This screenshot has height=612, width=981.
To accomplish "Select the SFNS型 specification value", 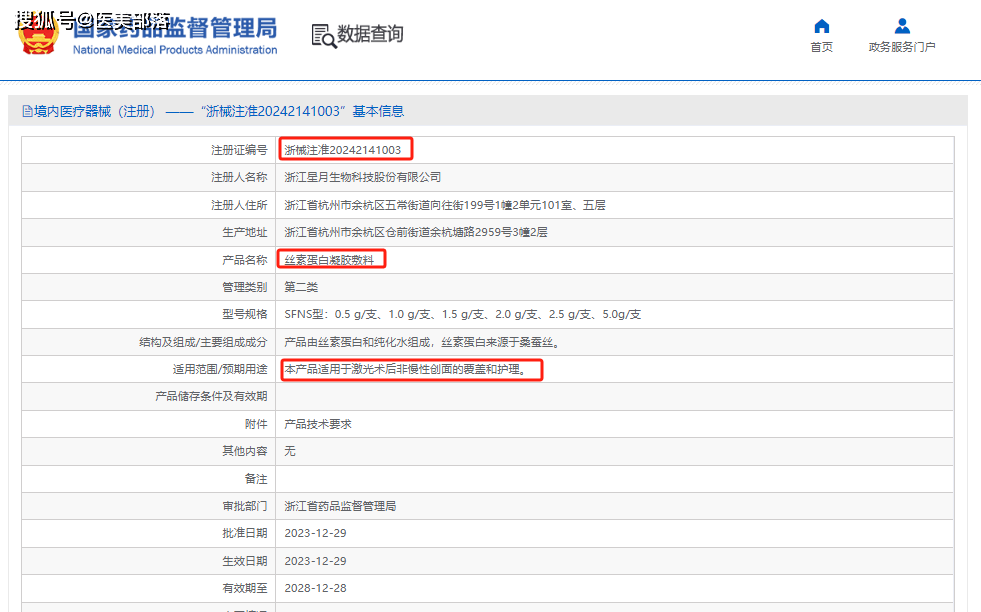I will pos(462,314).
